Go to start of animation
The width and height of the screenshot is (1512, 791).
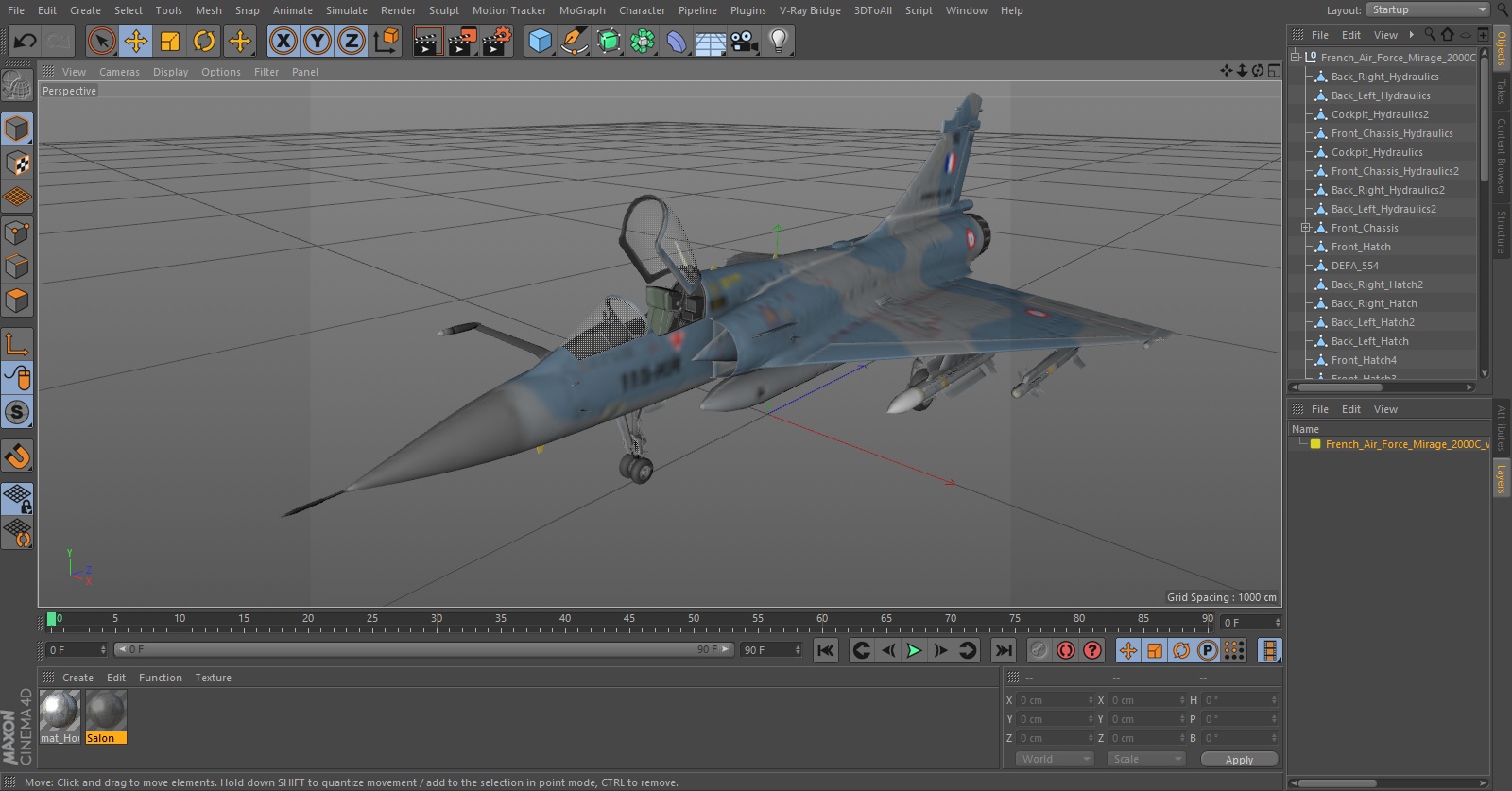tap(826, 650)
